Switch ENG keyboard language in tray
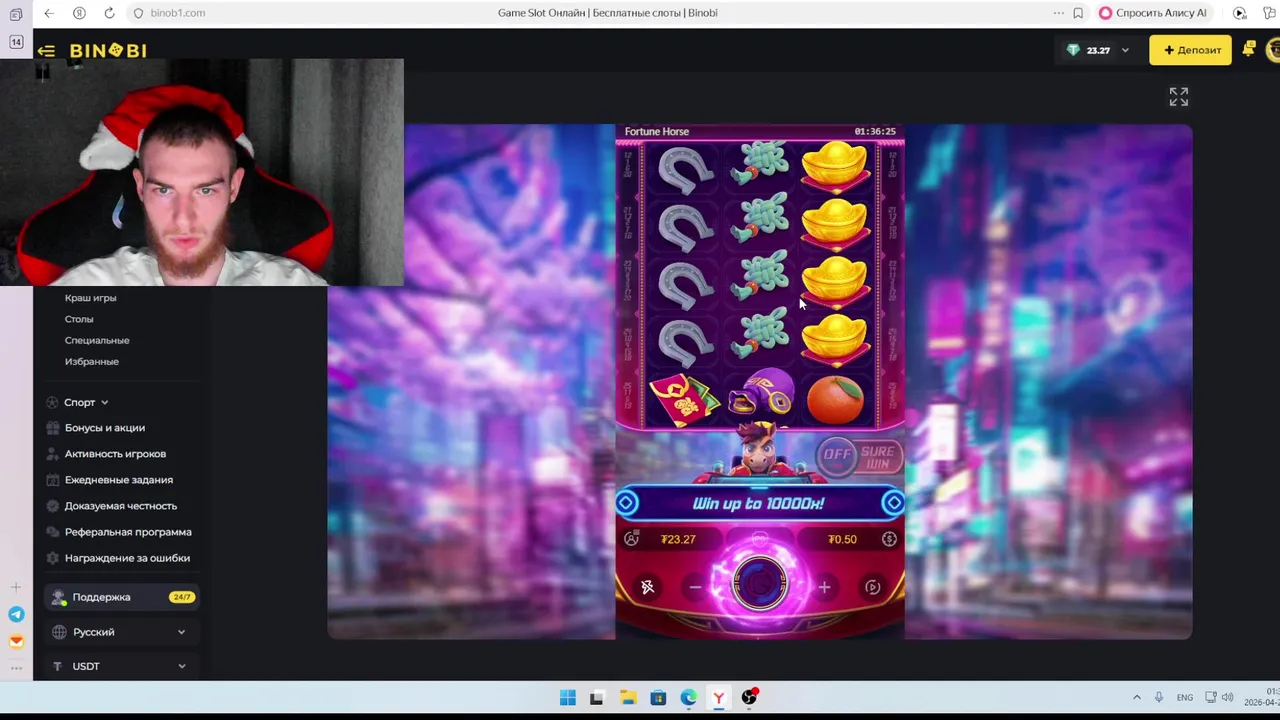Screen dimensions: 1280x720 [x=1185, y=697]
